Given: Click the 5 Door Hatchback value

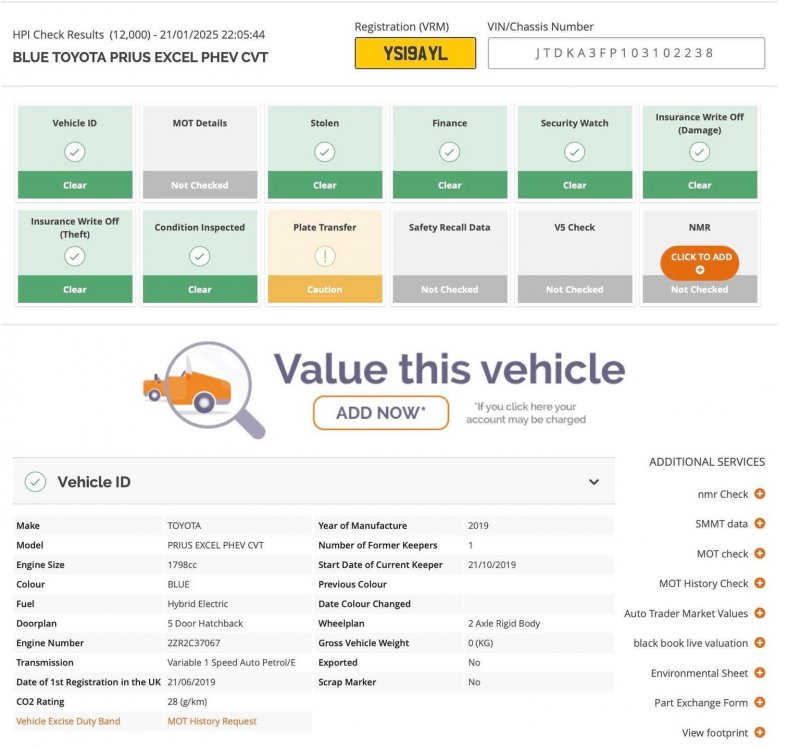Looking at the screenshot, I should [x=205, y=623].
